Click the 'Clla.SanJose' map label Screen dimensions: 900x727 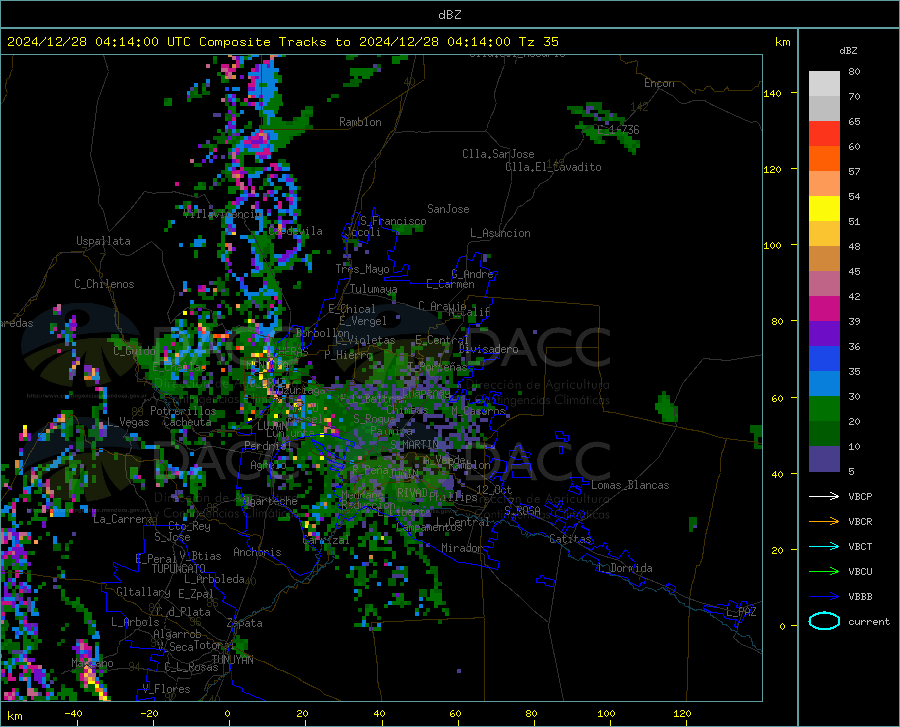pyautogui.click(x=498, y=154)
